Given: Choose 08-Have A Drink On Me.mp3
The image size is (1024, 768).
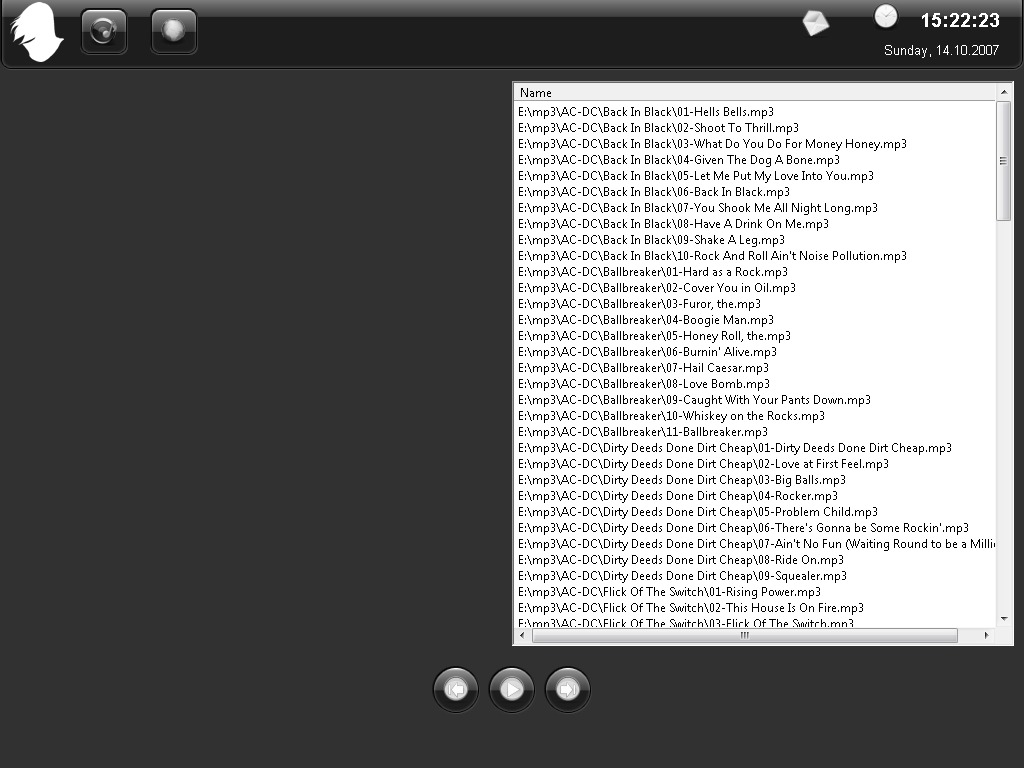Looking at the screenshot, I should click(x=673, y=224).
